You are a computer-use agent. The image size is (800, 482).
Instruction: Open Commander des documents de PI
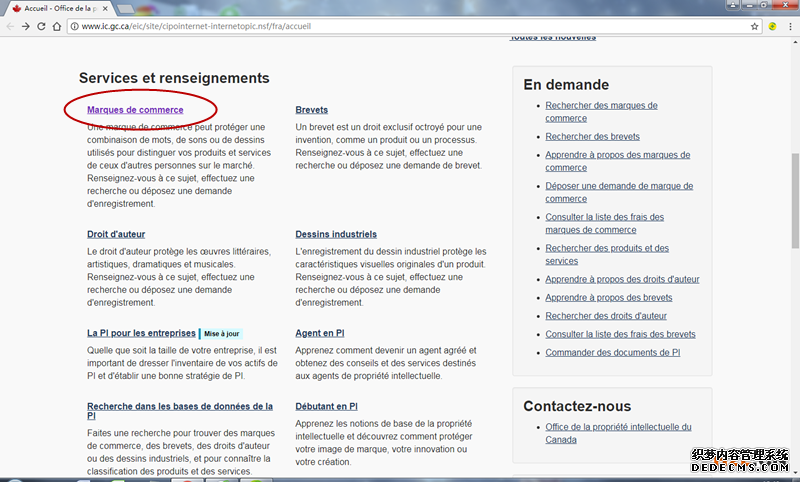tap(612, 352)
